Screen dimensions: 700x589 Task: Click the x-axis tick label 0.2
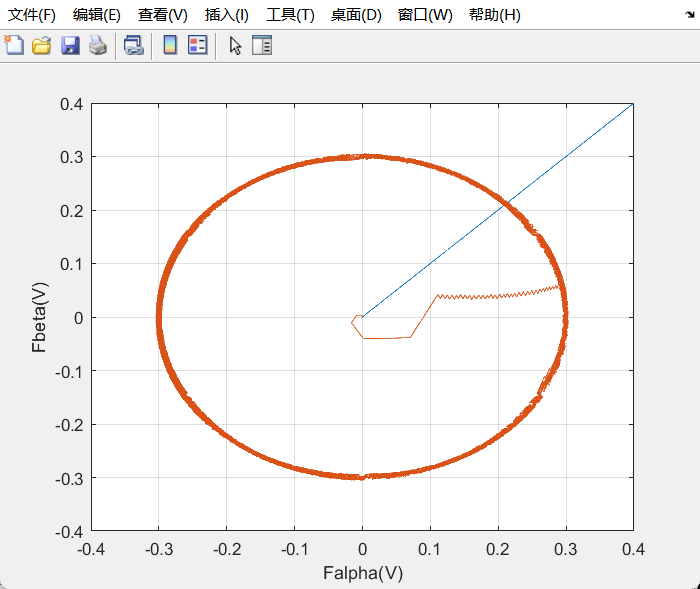point(498,549)
